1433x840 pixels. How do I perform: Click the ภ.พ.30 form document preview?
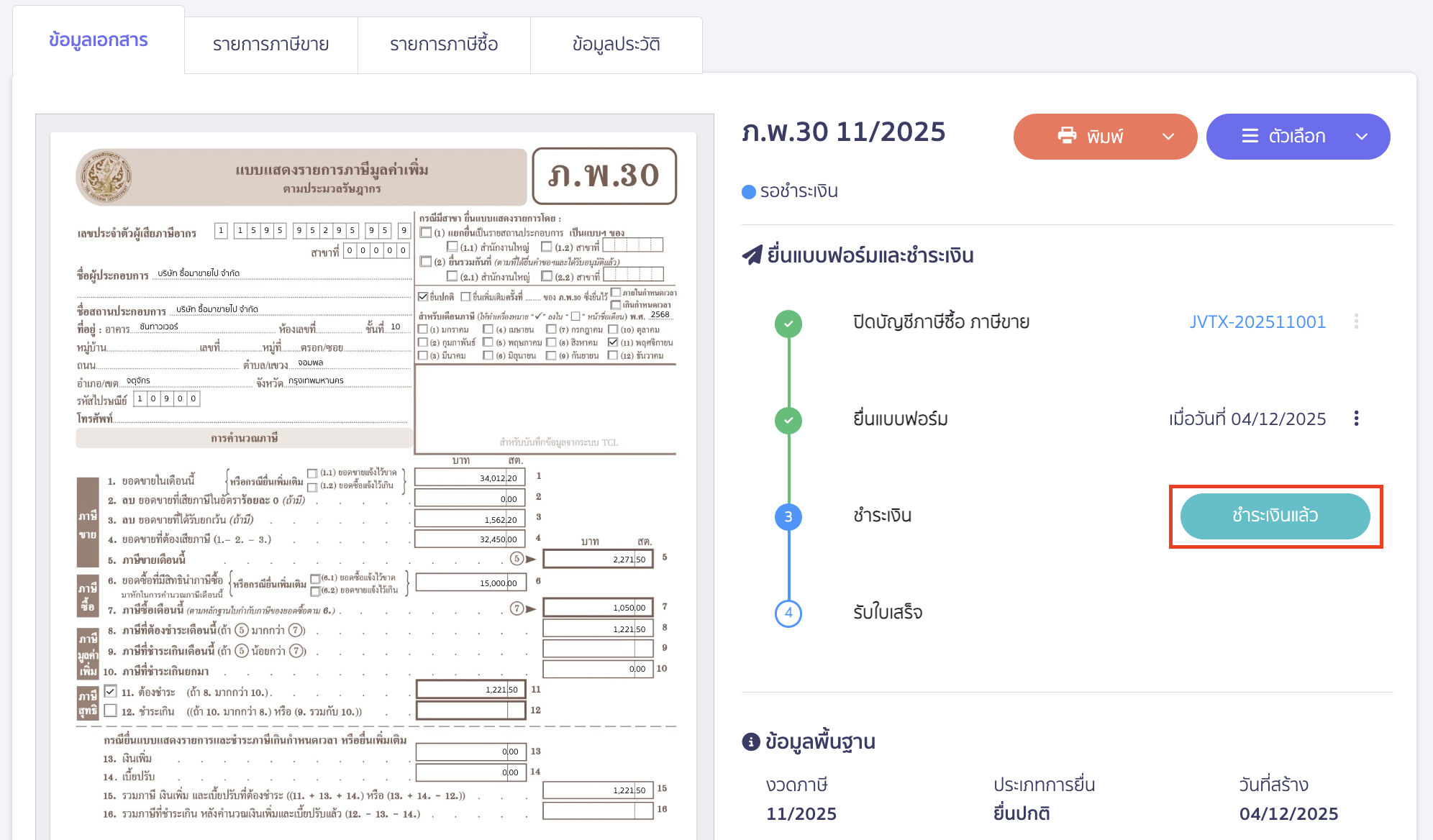click(x=374, y=475)
